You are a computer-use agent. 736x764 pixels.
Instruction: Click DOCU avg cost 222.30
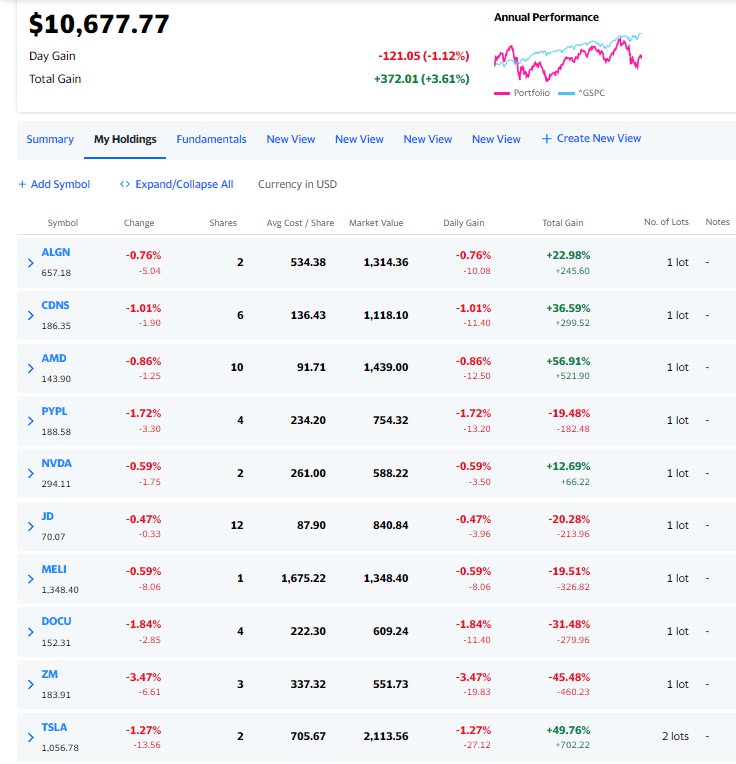coord(308,631)
